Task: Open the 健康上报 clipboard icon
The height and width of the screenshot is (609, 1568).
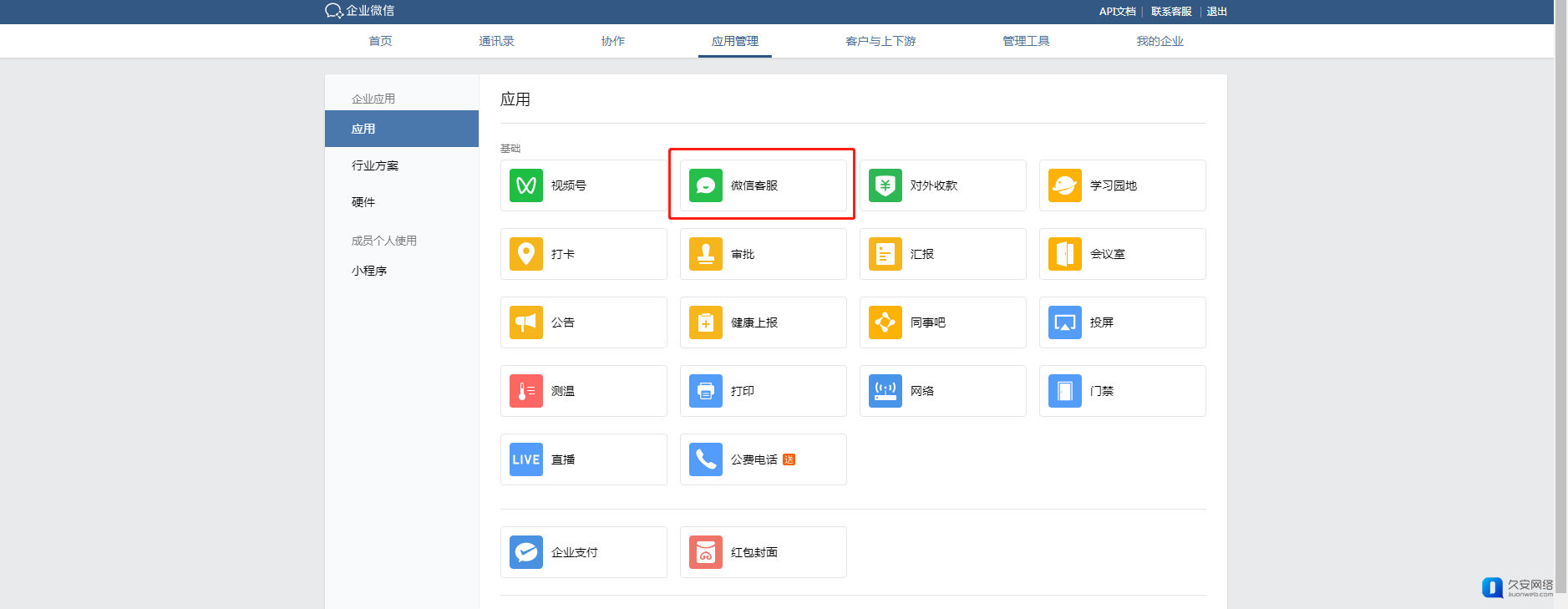Action: click(706, 322)
